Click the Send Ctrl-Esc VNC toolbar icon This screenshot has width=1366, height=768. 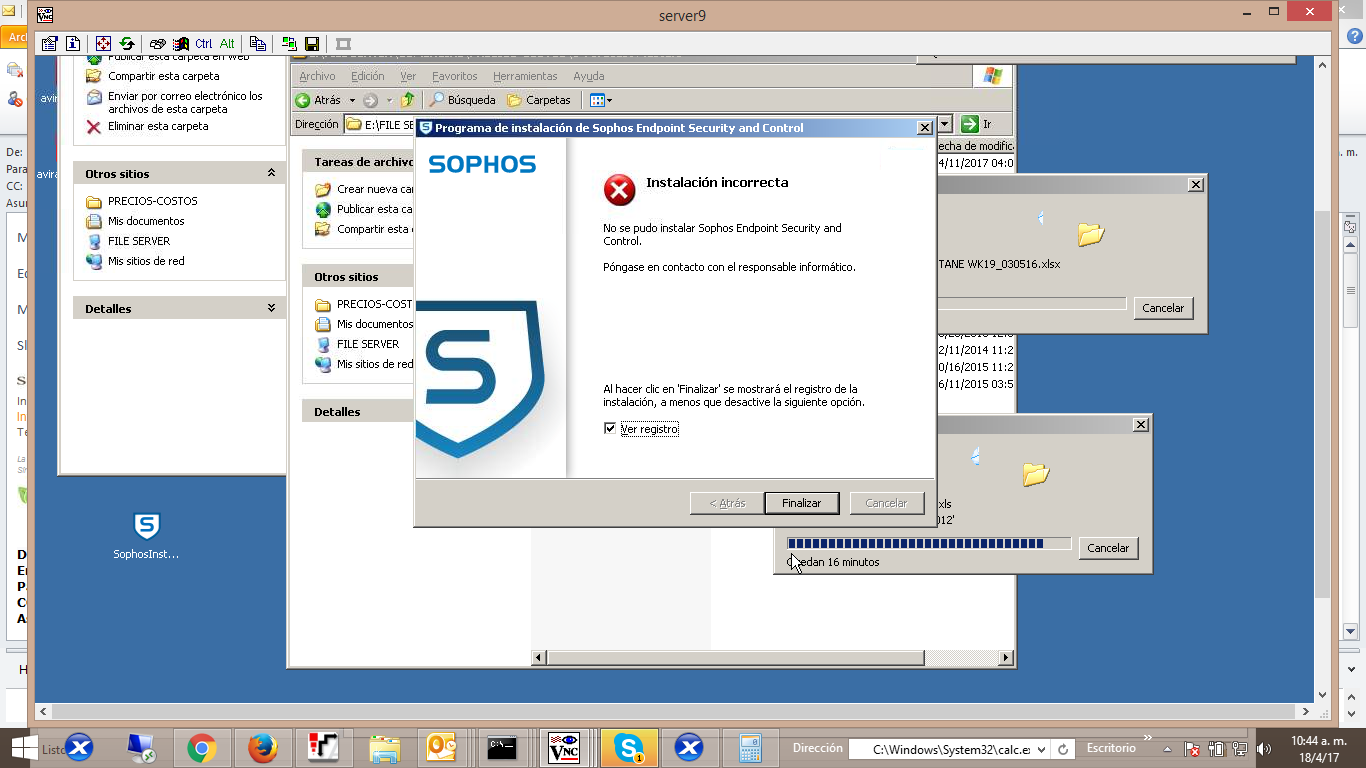pyautogui.click(x=181, y=43)
